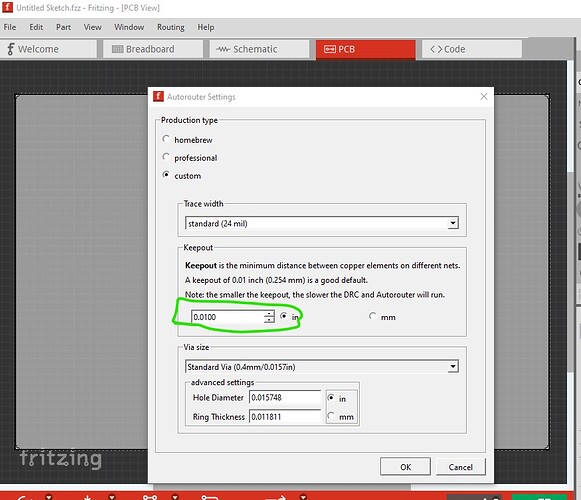Open the Routing menu
Viewport: 581px width, 500px height.
tap(171, 27)
